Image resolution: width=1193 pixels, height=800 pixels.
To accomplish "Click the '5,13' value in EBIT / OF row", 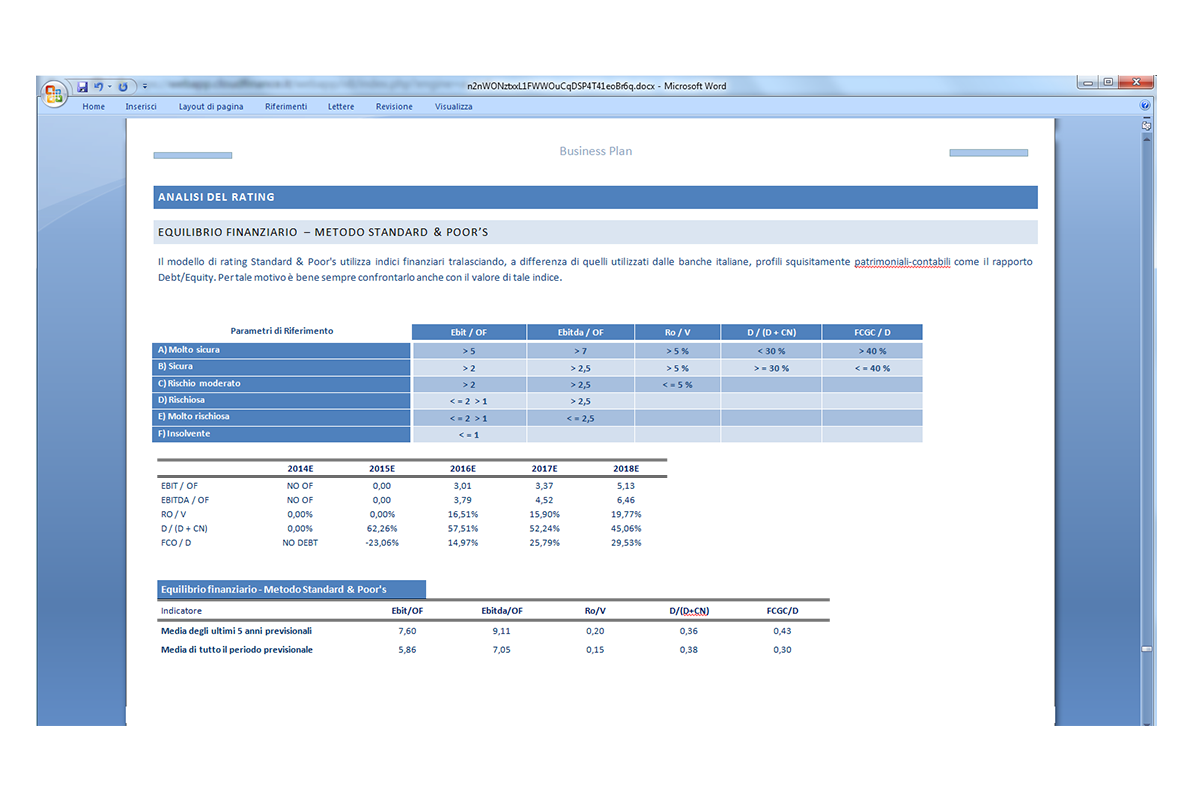I will [x=625, y=486].
